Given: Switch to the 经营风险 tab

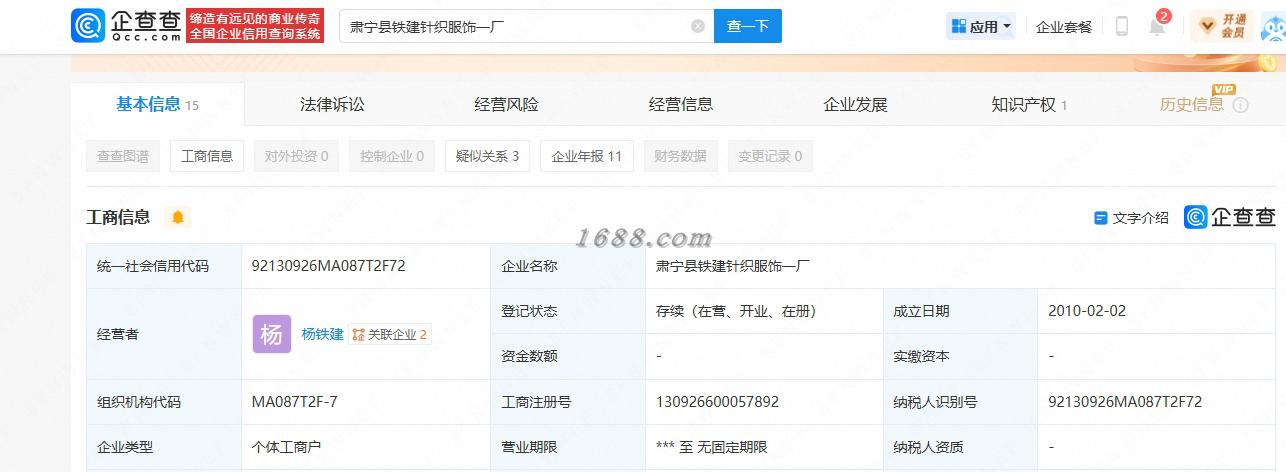Looking at the screenshot, I should (506, 104).
